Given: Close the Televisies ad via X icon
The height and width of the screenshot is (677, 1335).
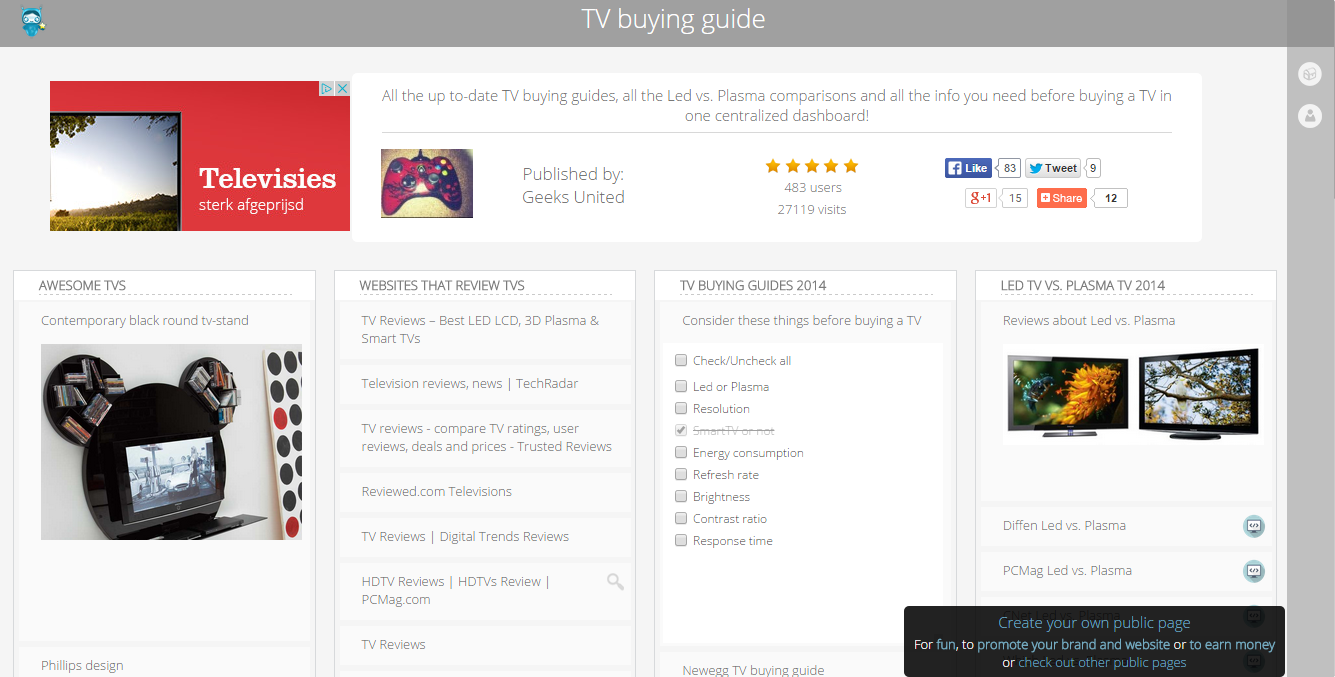Looking at the screenshot, I should (x=342, y=89).
